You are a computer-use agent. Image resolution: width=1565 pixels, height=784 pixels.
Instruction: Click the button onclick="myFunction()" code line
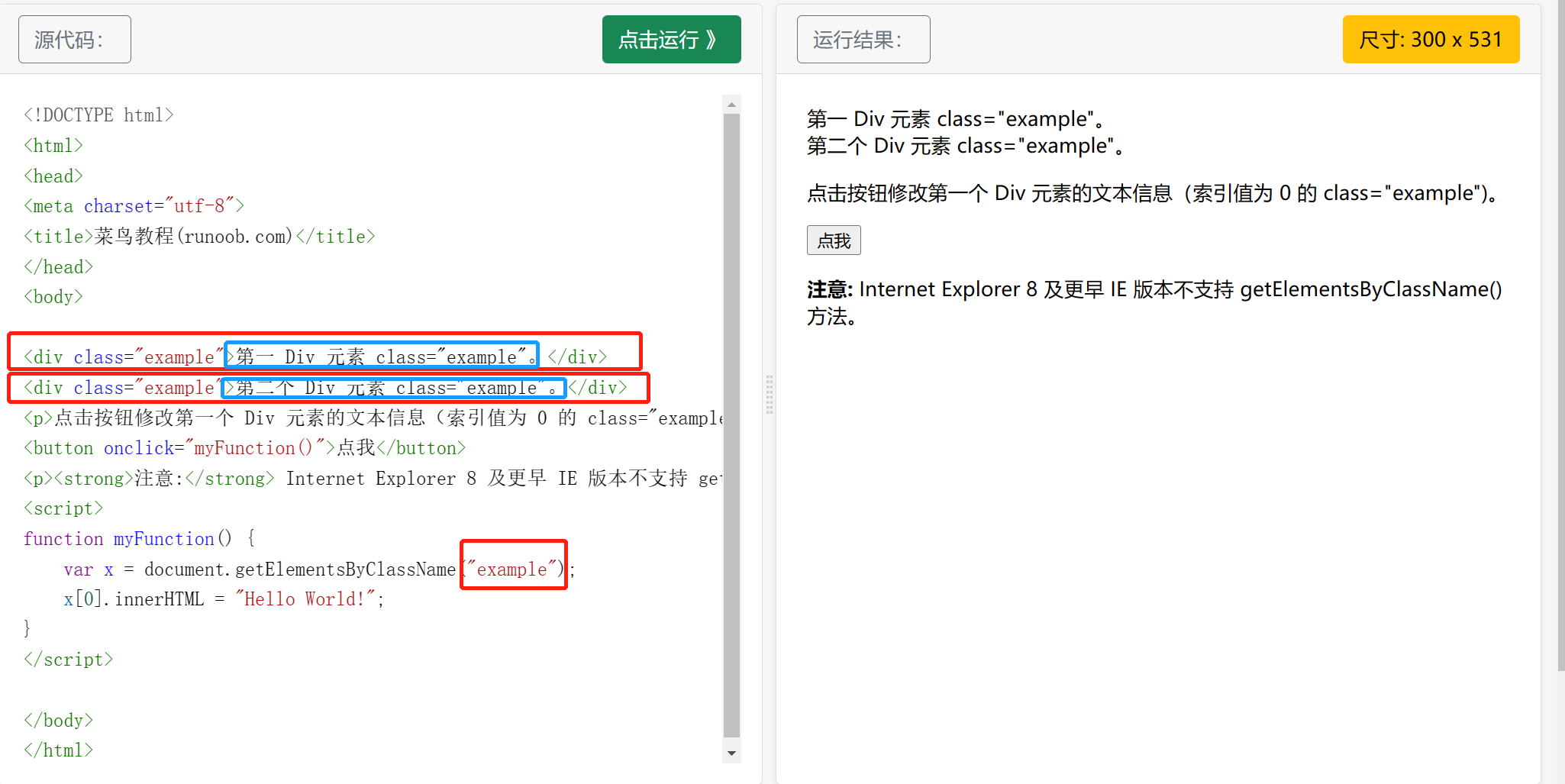point(244,448)
